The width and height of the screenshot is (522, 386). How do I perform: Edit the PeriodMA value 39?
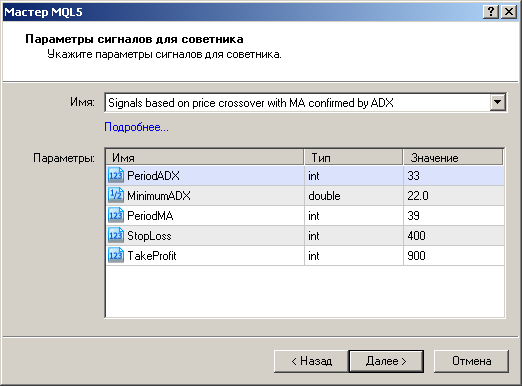[454, 216]
